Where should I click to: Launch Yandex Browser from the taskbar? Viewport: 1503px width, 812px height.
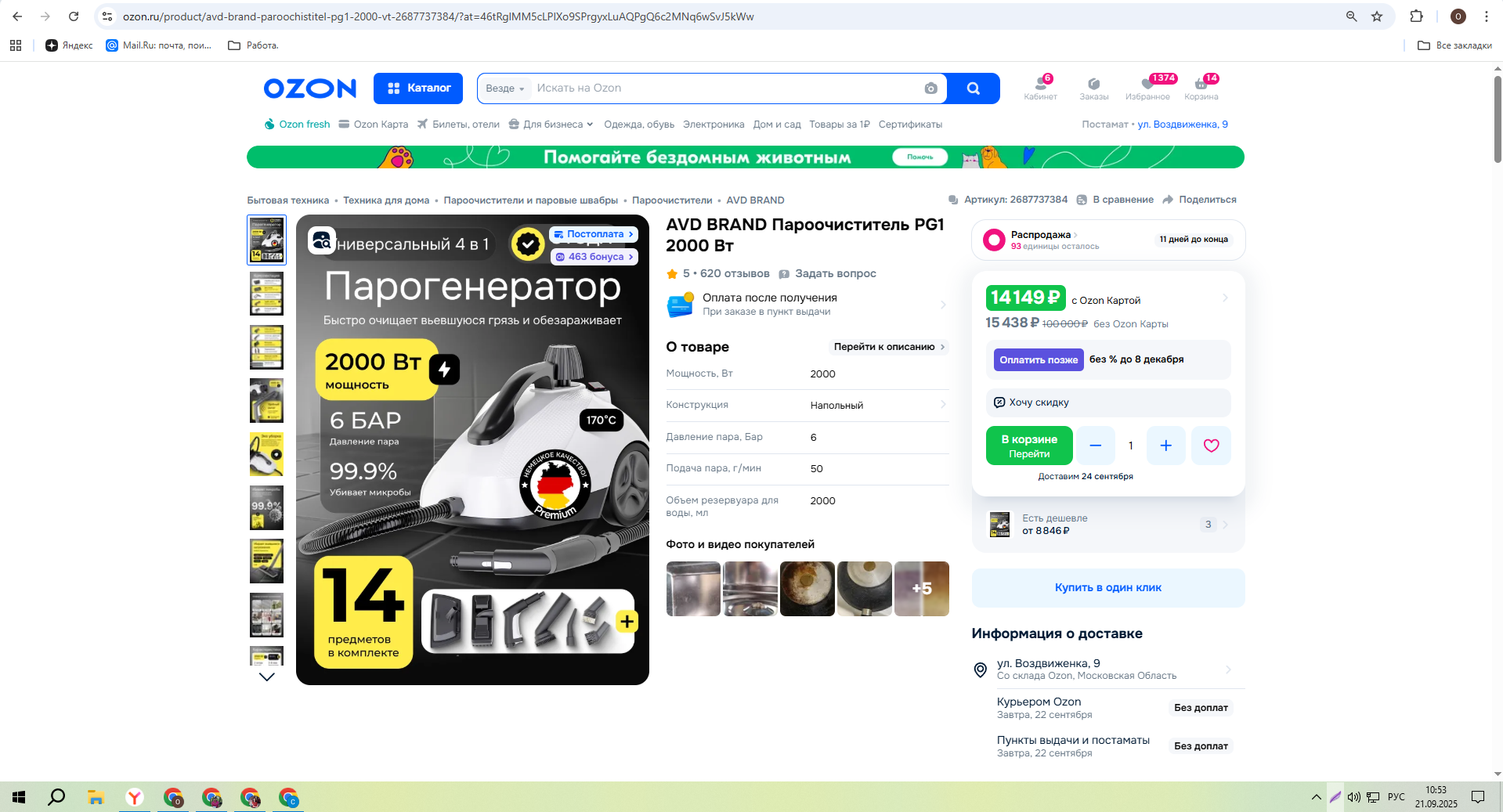click(135, 797)
